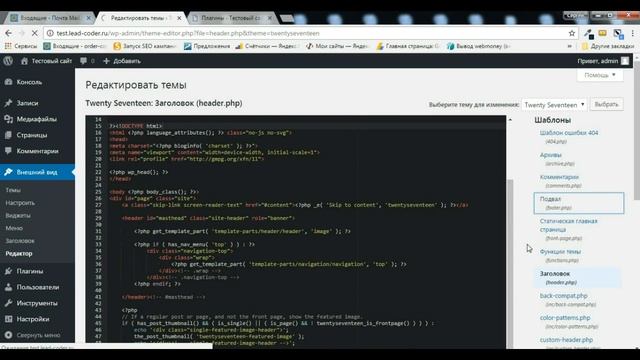The height and width of the screenshot is (360, 640).
Task: Select the Внешний вид menu
Action: [37, 172]
